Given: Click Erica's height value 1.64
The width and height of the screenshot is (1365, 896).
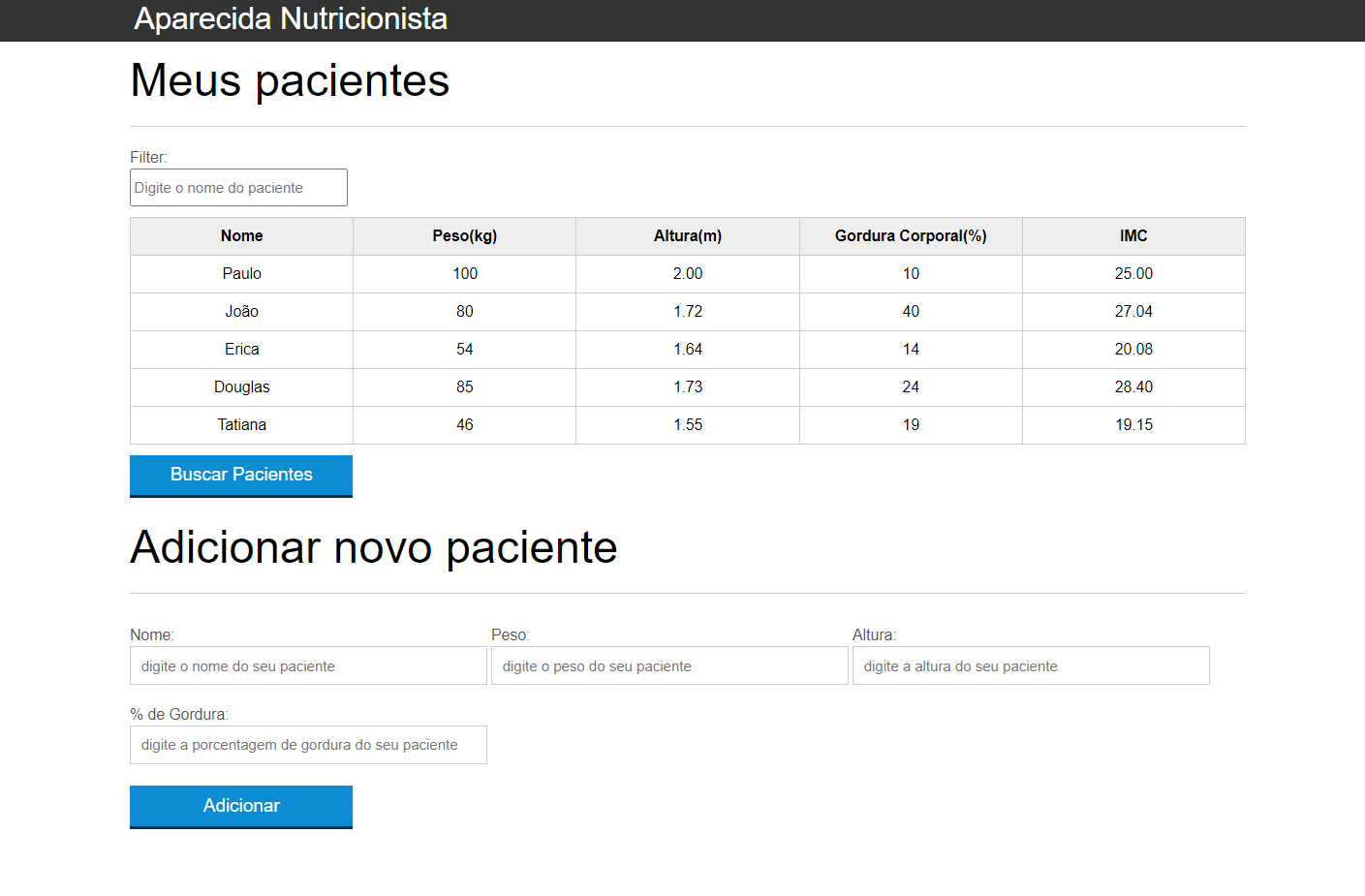Looking at the screenshot, I should tap(688, 350).
